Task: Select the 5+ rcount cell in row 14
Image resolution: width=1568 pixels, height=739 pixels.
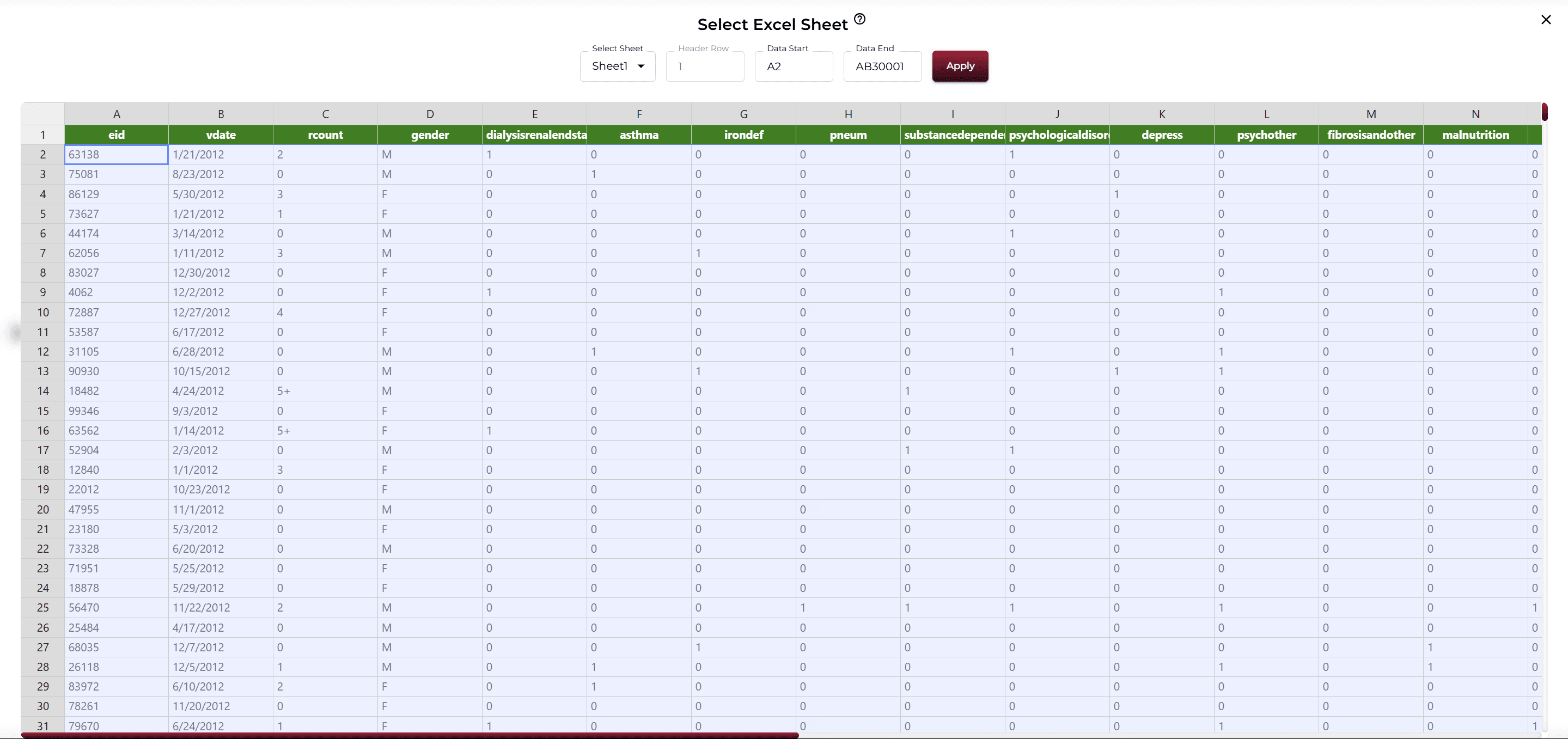Action: tap(325, 391)
